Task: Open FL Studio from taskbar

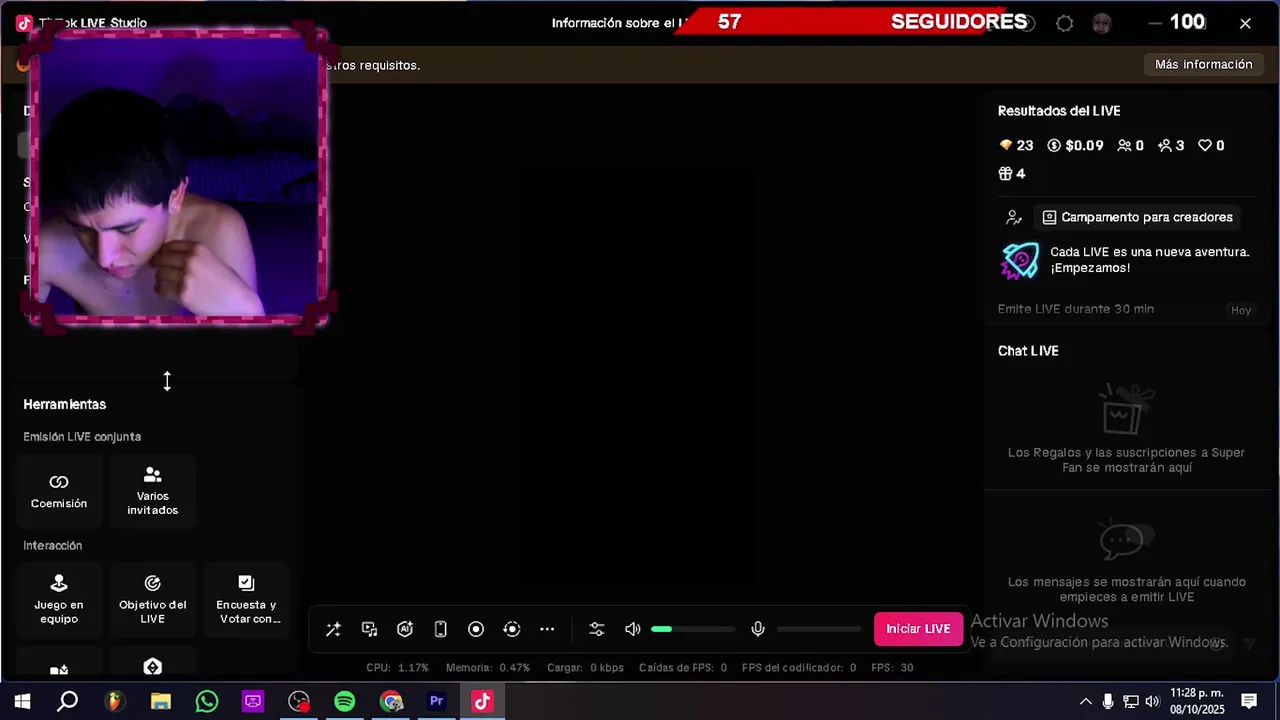Action: pyautogui.click(x=114, y=702)
